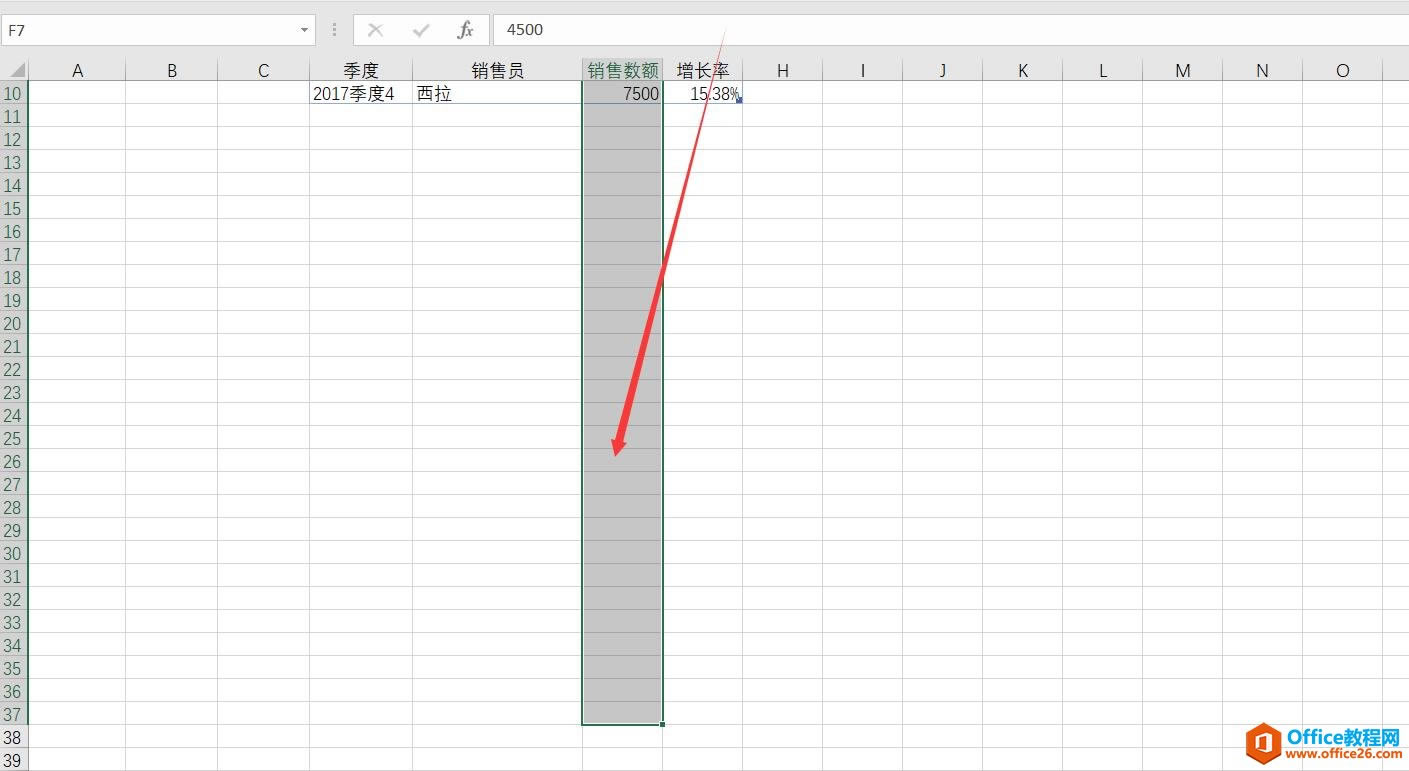Screen dimensions: 1409x771
Task: Click the Office hexagon logo in the watermark
Action: point(1264,746)
